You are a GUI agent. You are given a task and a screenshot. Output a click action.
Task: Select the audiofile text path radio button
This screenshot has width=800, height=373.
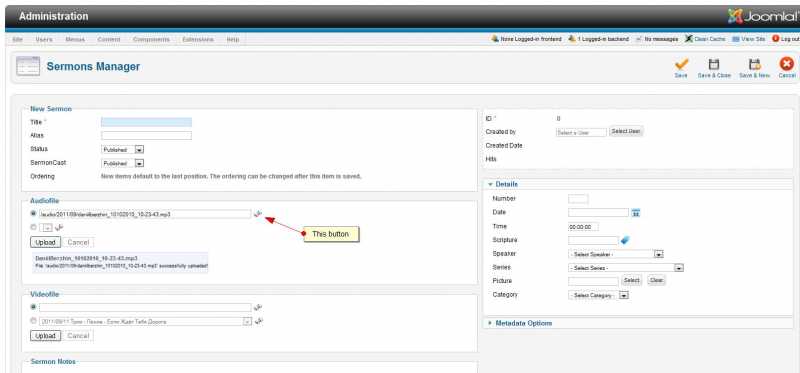[34, 214]
